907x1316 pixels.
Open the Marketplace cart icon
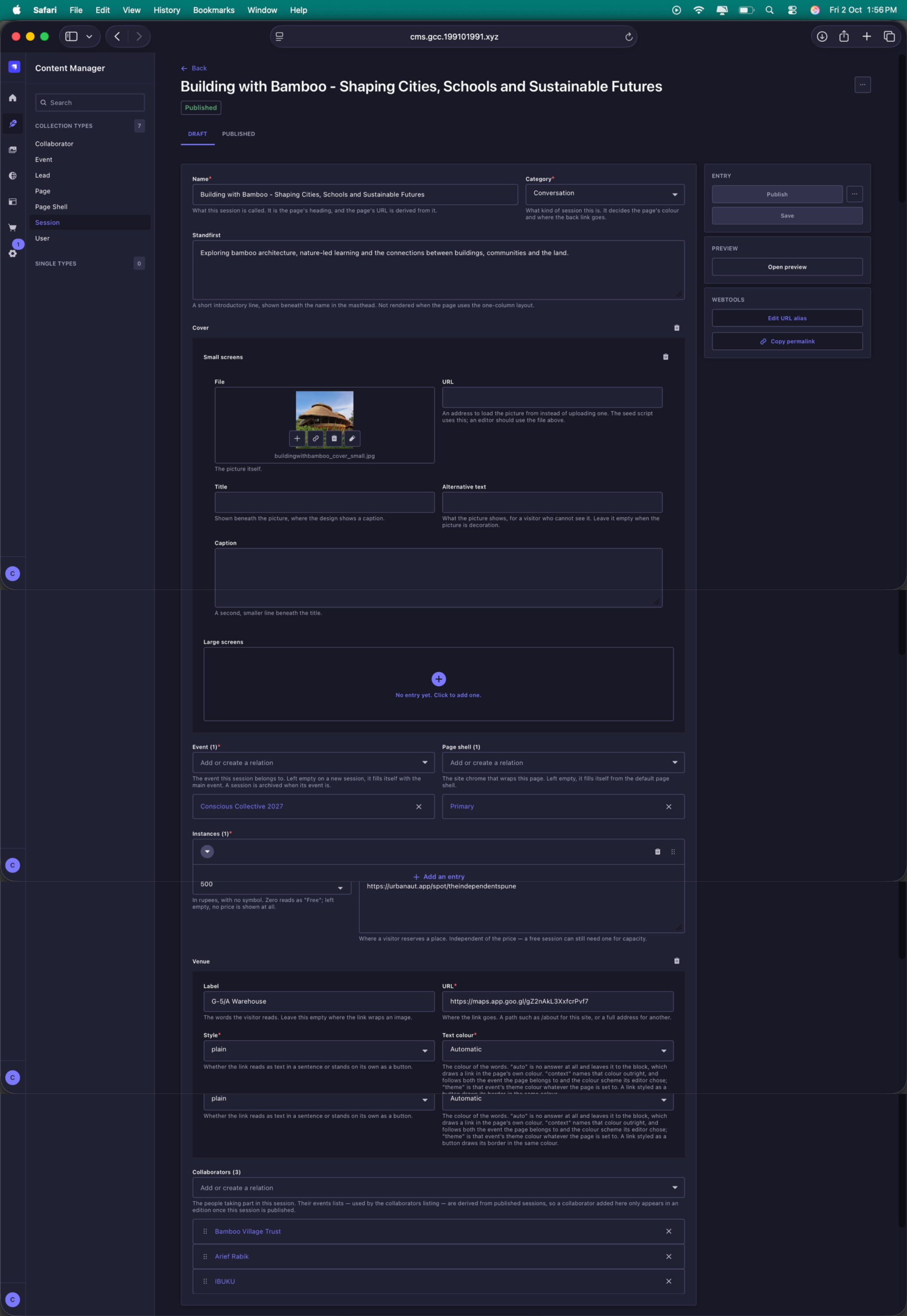pyautogui.click(x=12, y=227)
